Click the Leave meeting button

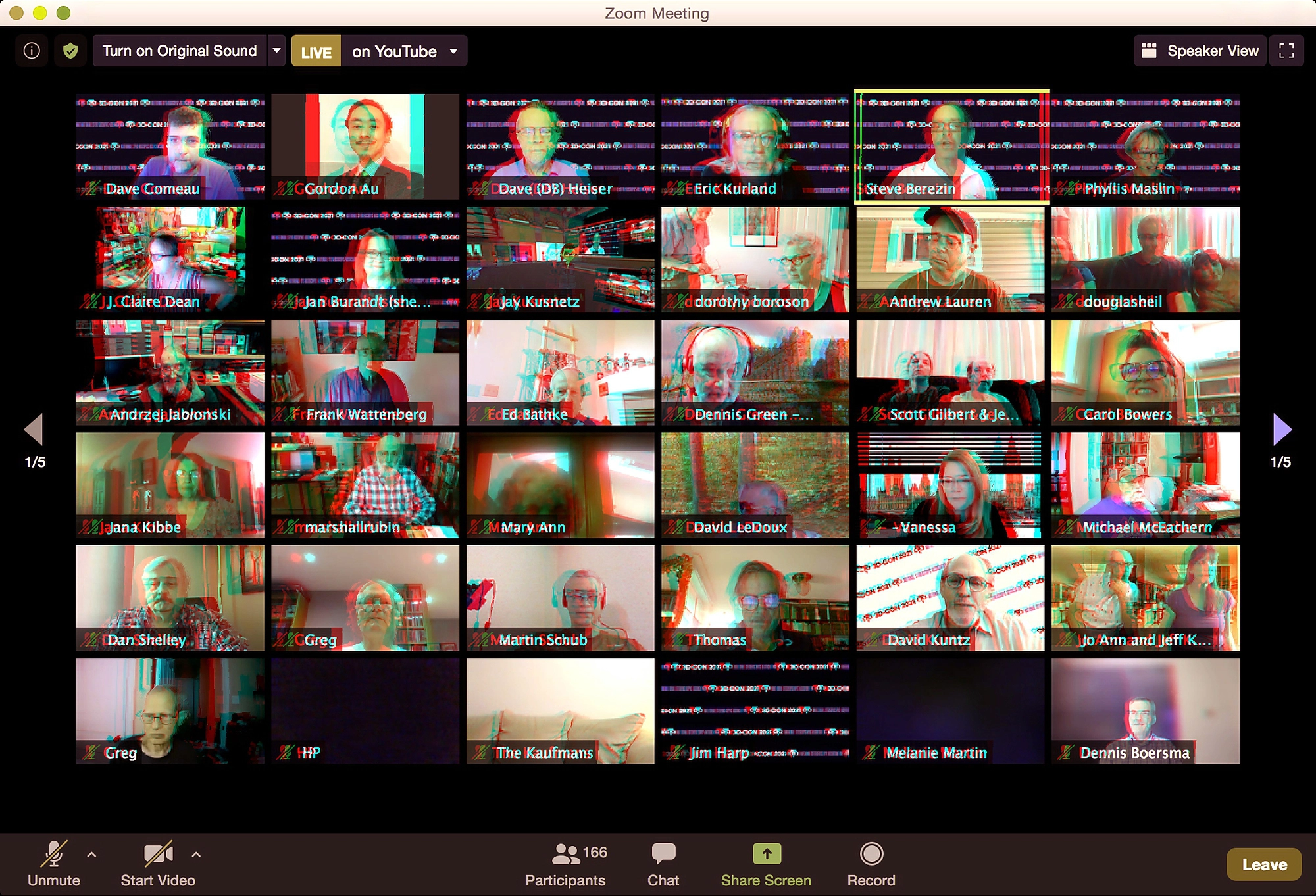pos(1263,864)
